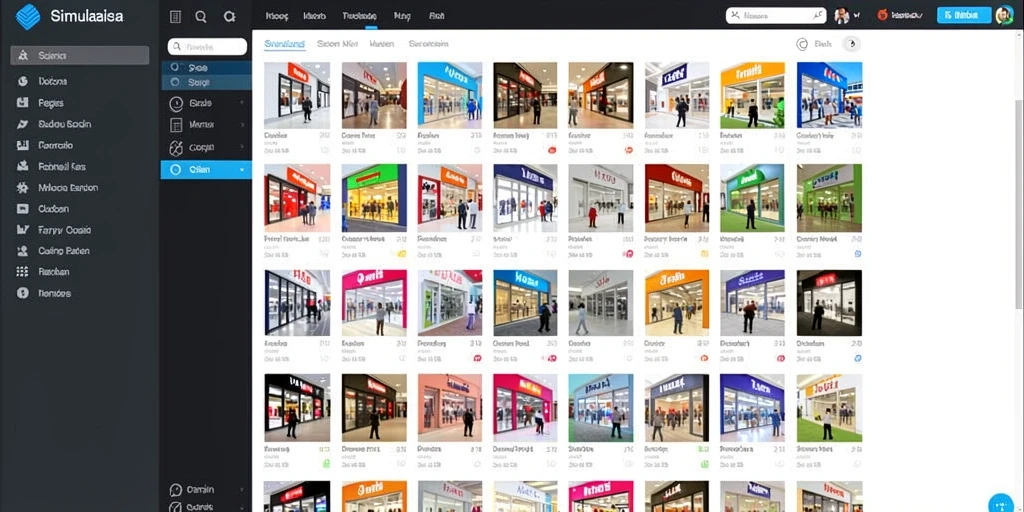Open the user avatar at far top right
1024x512 pixels.
click(x=1004, y=15)
